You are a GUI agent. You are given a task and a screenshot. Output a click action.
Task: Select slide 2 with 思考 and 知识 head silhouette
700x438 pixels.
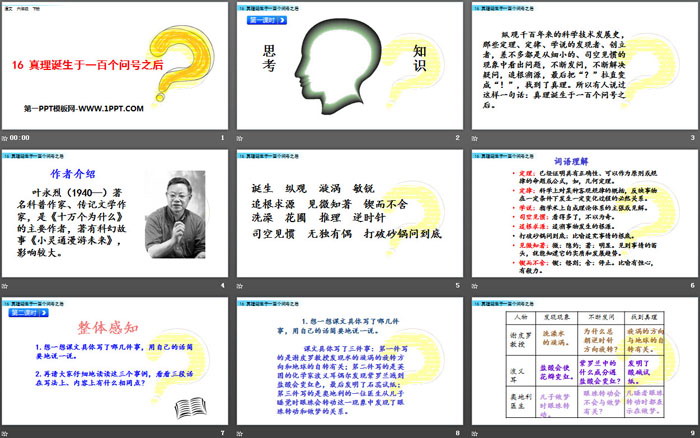click(x=350, y=66)
